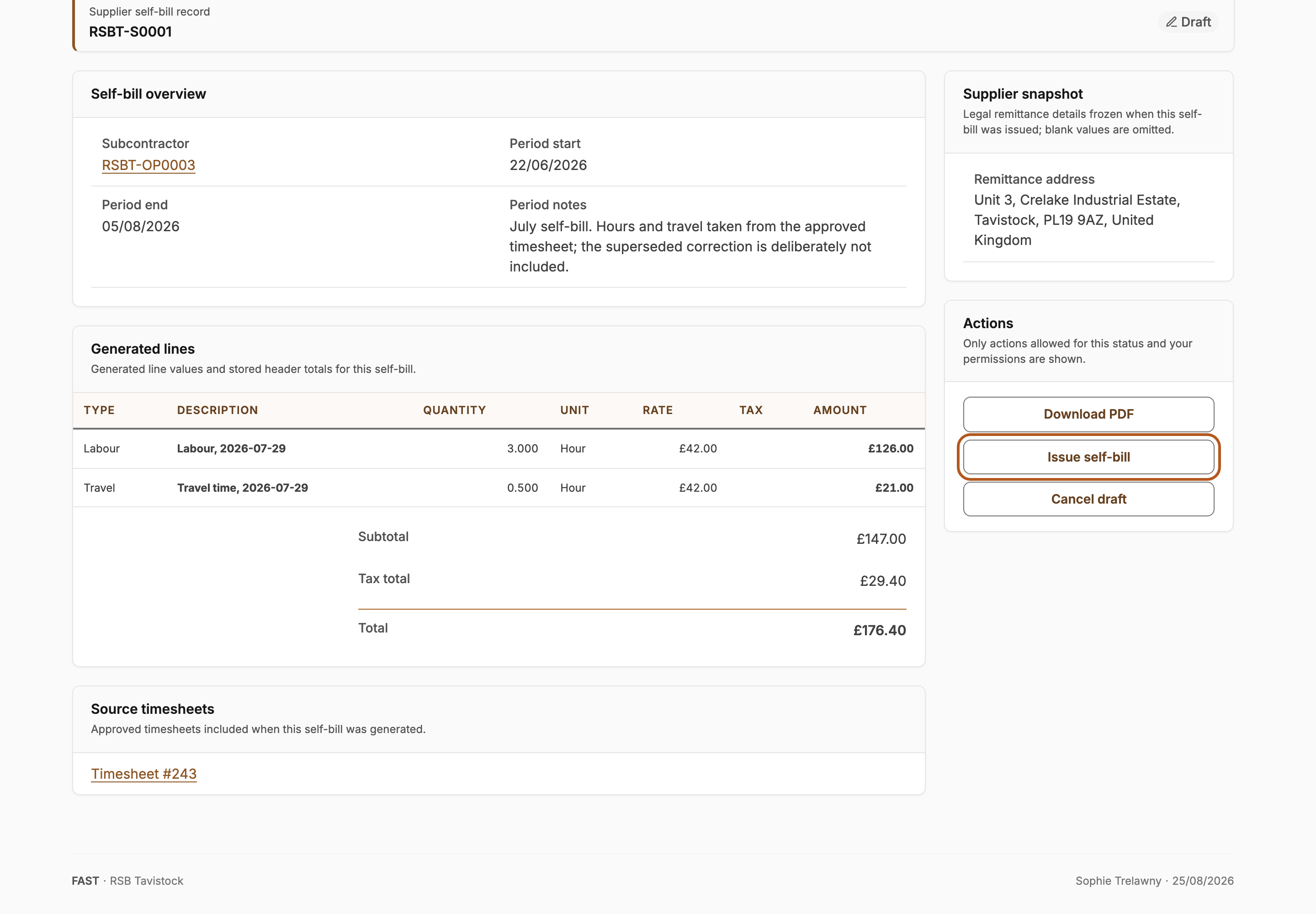Click the AMOUNT column header
Image resolution: width=1316 pixels, height=914 pixels.
(839, 410)
